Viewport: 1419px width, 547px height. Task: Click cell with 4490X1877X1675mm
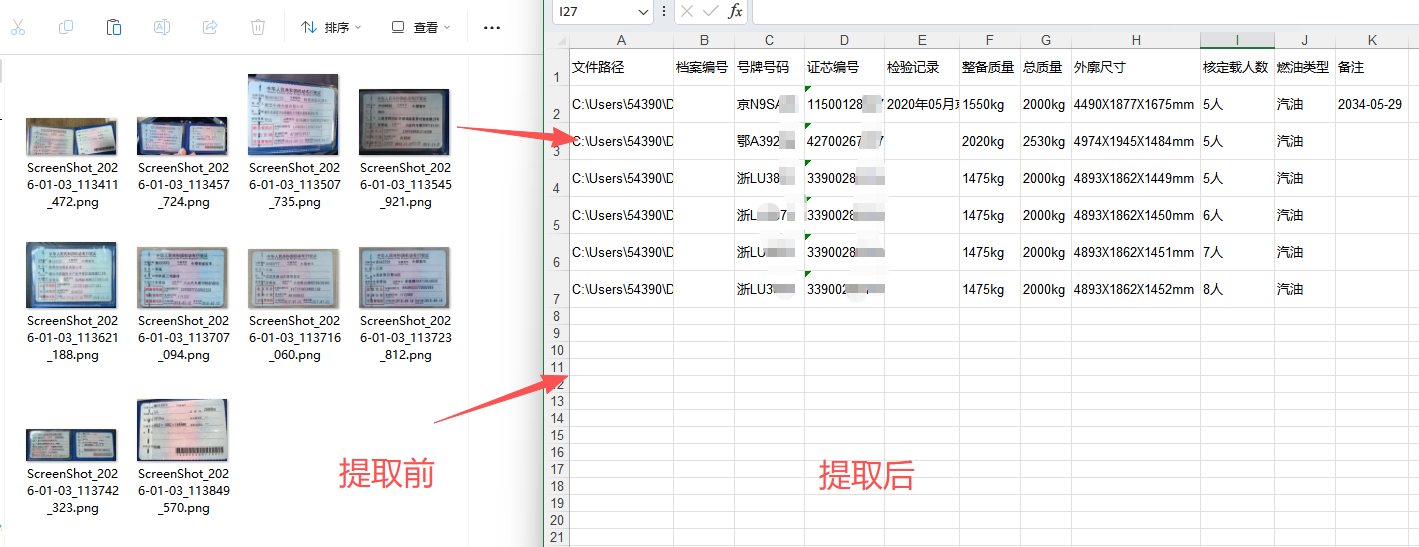1136,104
